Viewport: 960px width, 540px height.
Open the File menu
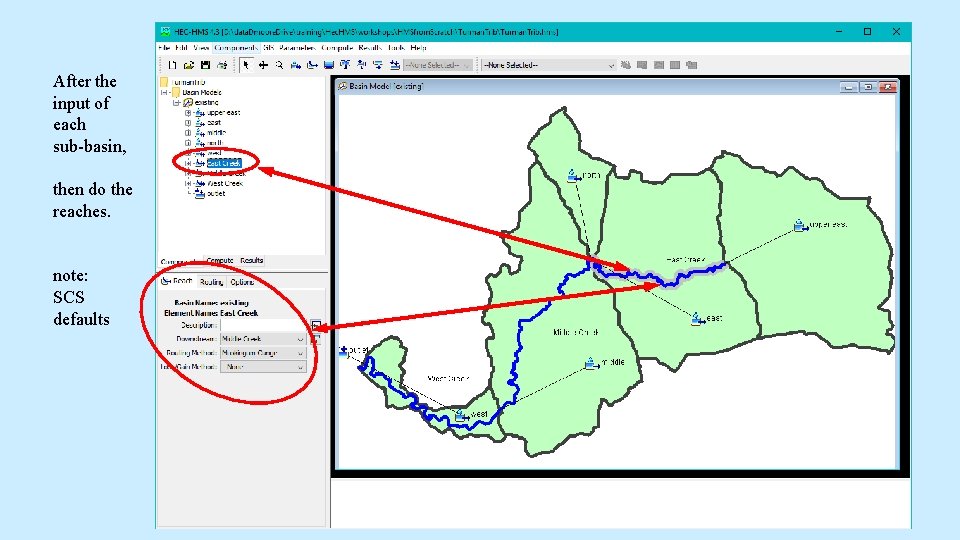tap(164, 48)
